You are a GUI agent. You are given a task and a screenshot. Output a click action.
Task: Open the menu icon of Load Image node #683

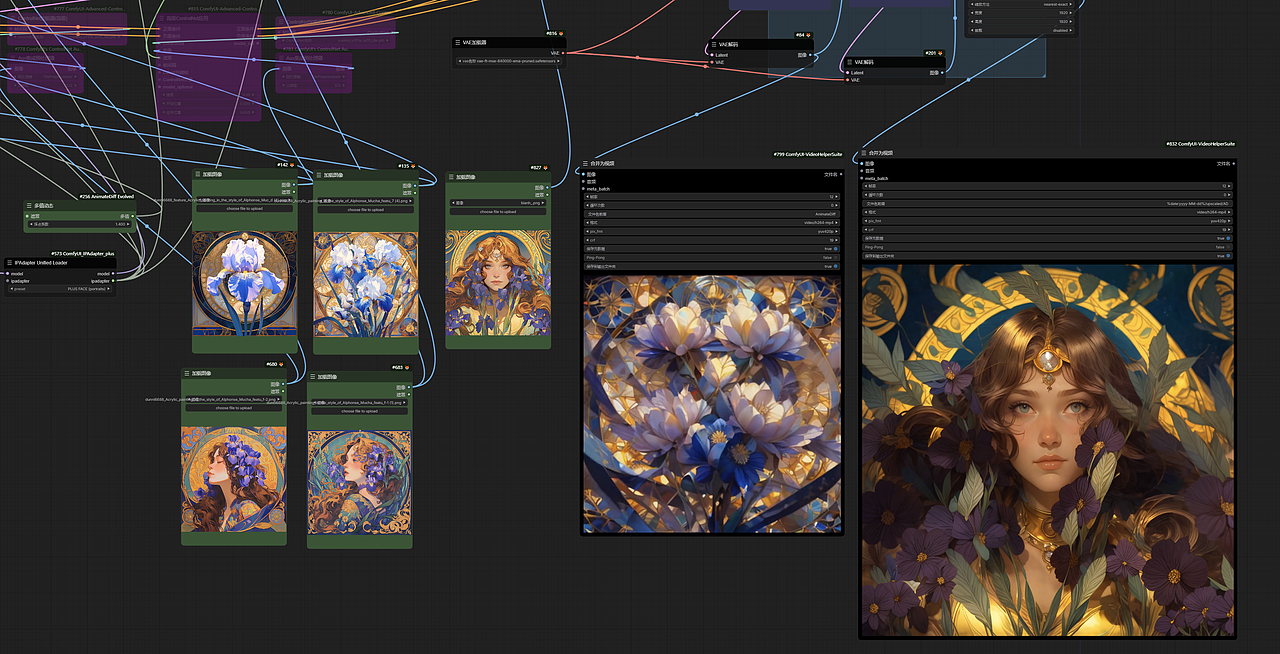(x=313, y=376)
